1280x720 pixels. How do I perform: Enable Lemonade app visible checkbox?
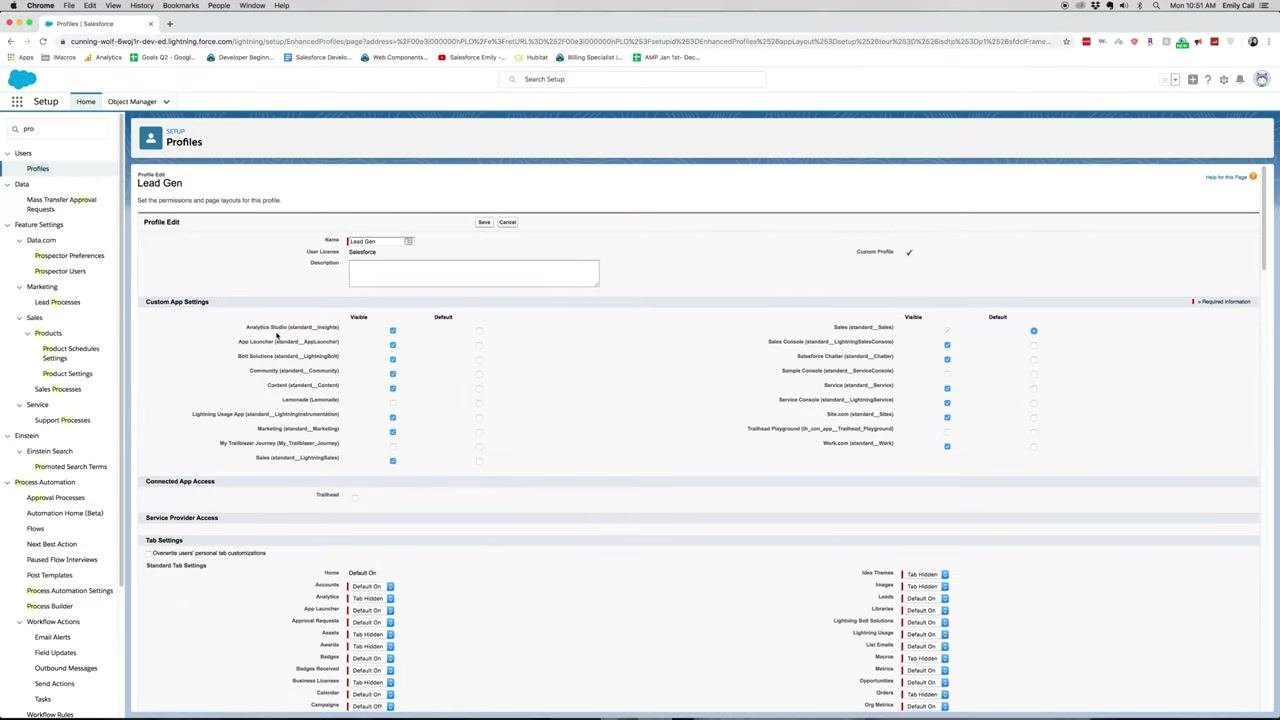[393, 403]
